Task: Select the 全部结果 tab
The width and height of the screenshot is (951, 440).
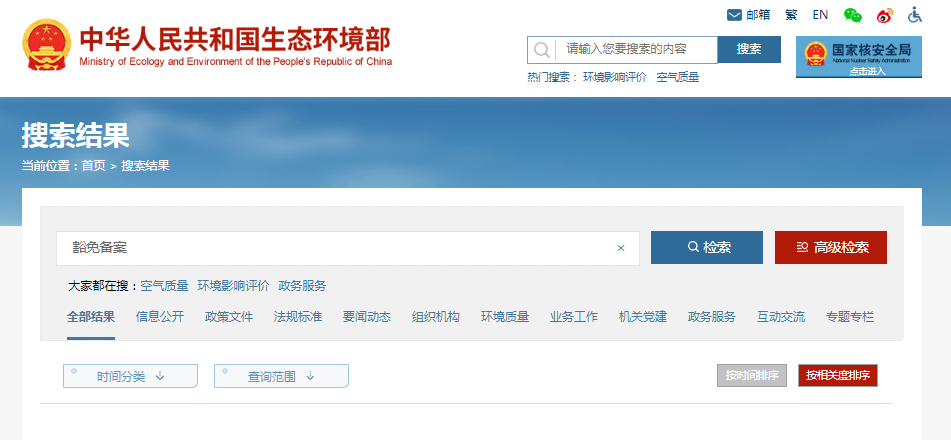Action: 91,317
